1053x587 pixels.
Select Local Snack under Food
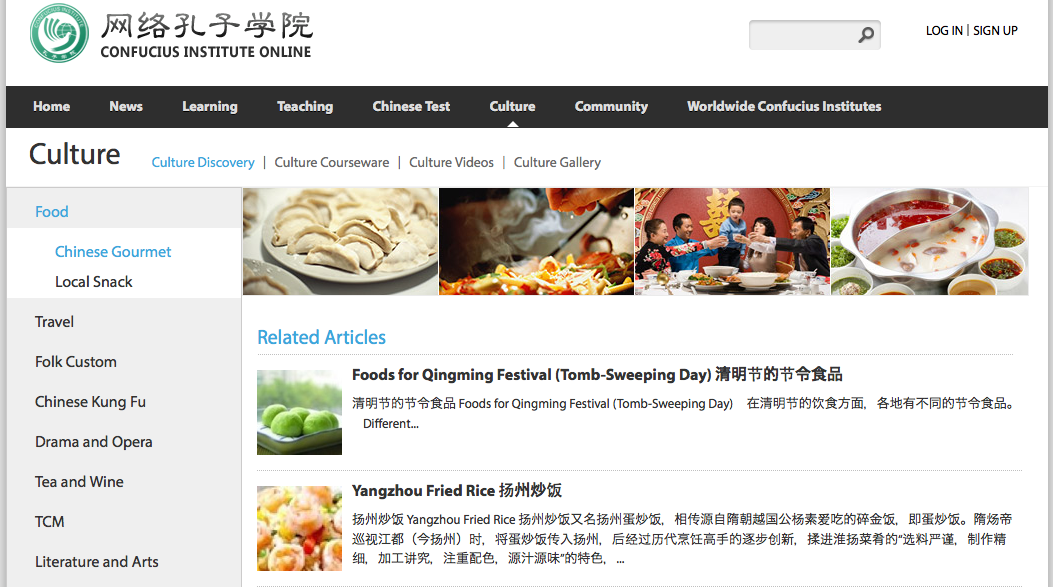coord(94,282)
